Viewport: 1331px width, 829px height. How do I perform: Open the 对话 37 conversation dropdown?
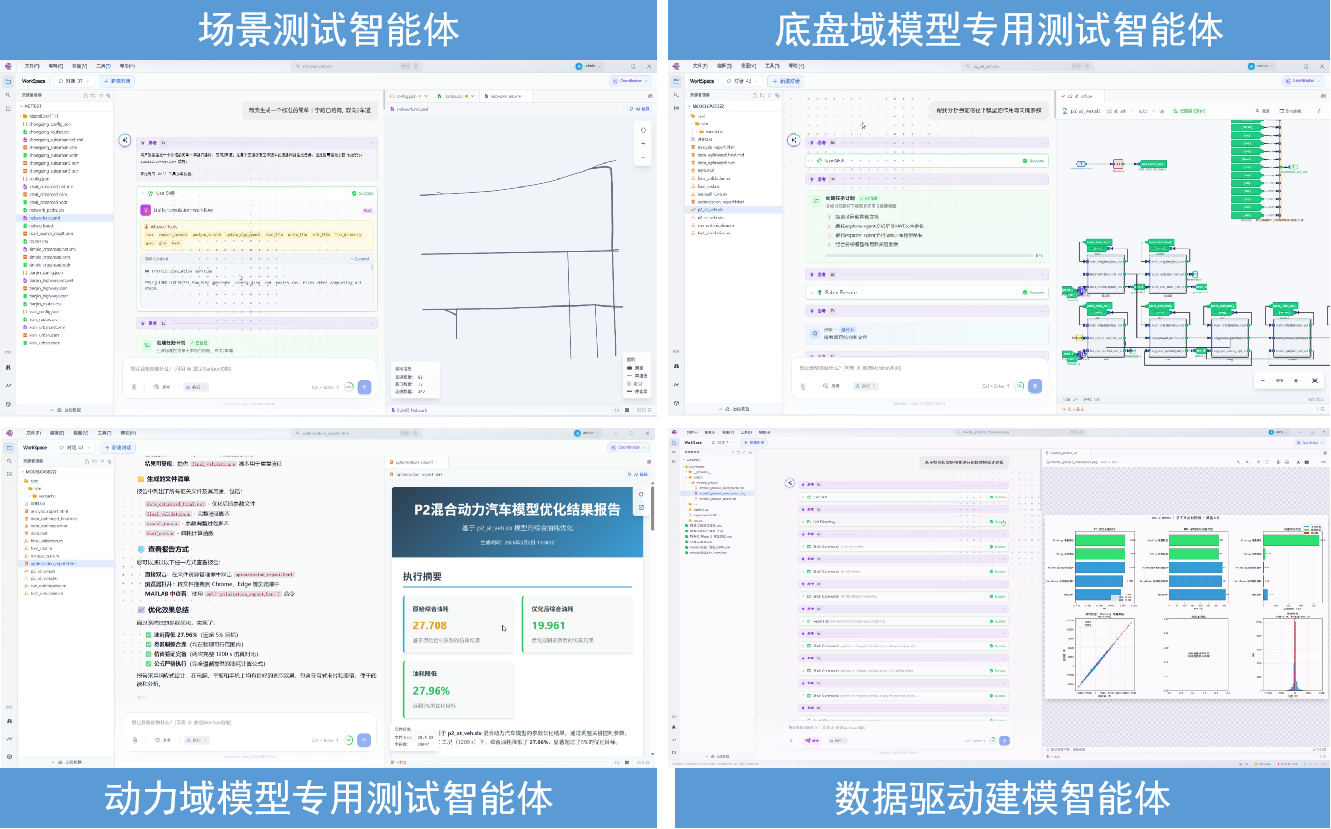tap(75, 80)
